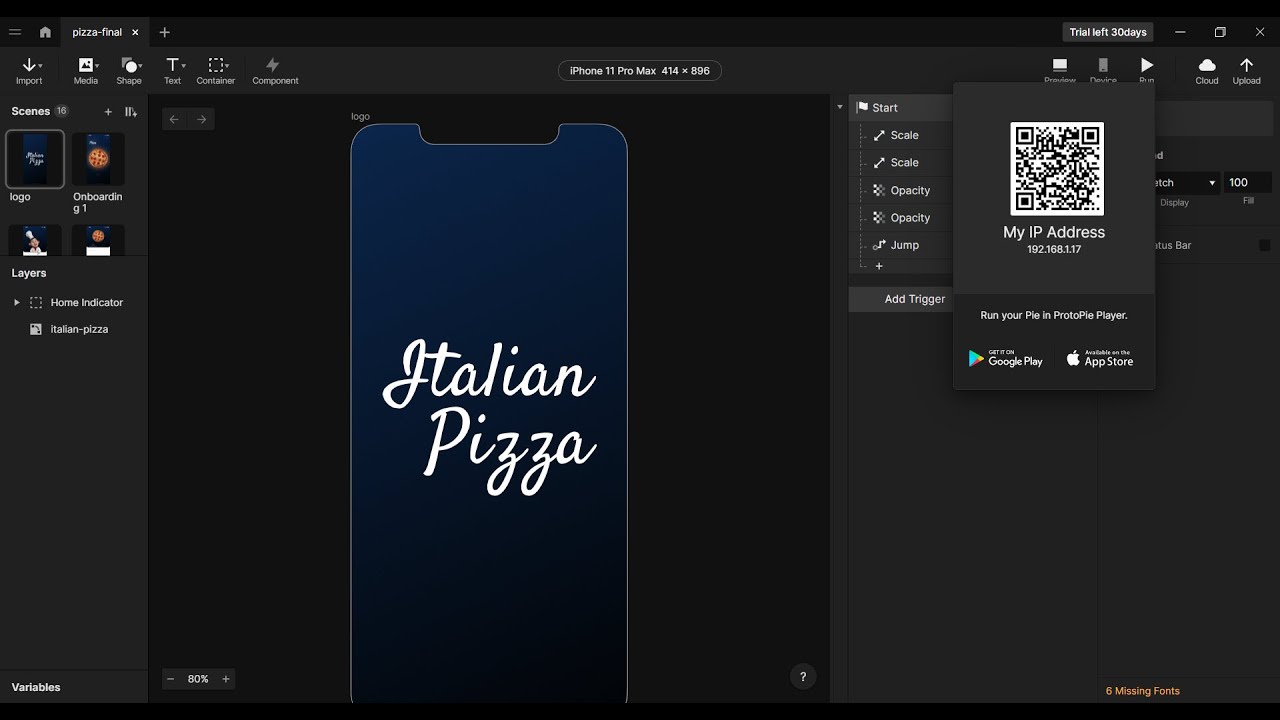Collapse the Start trigger
Screen dimensions: 1280x720
pyautogui.click(x=839, y=107)
